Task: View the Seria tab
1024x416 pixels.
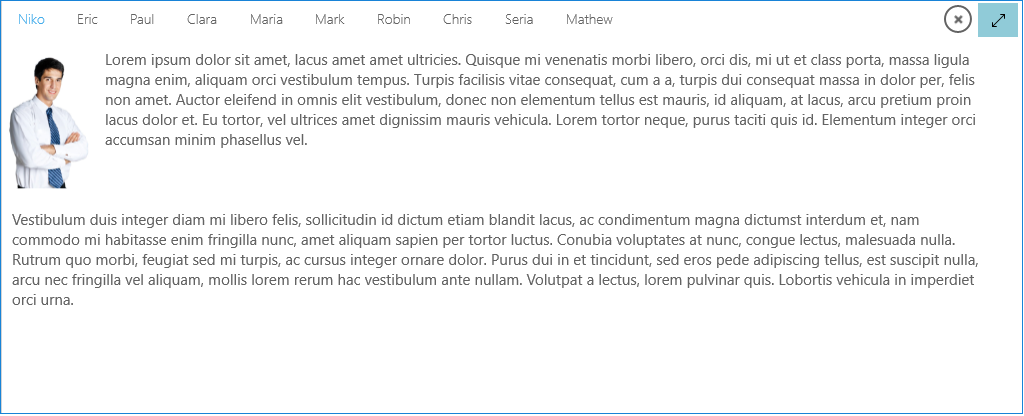Action: [x=519, y=20]
